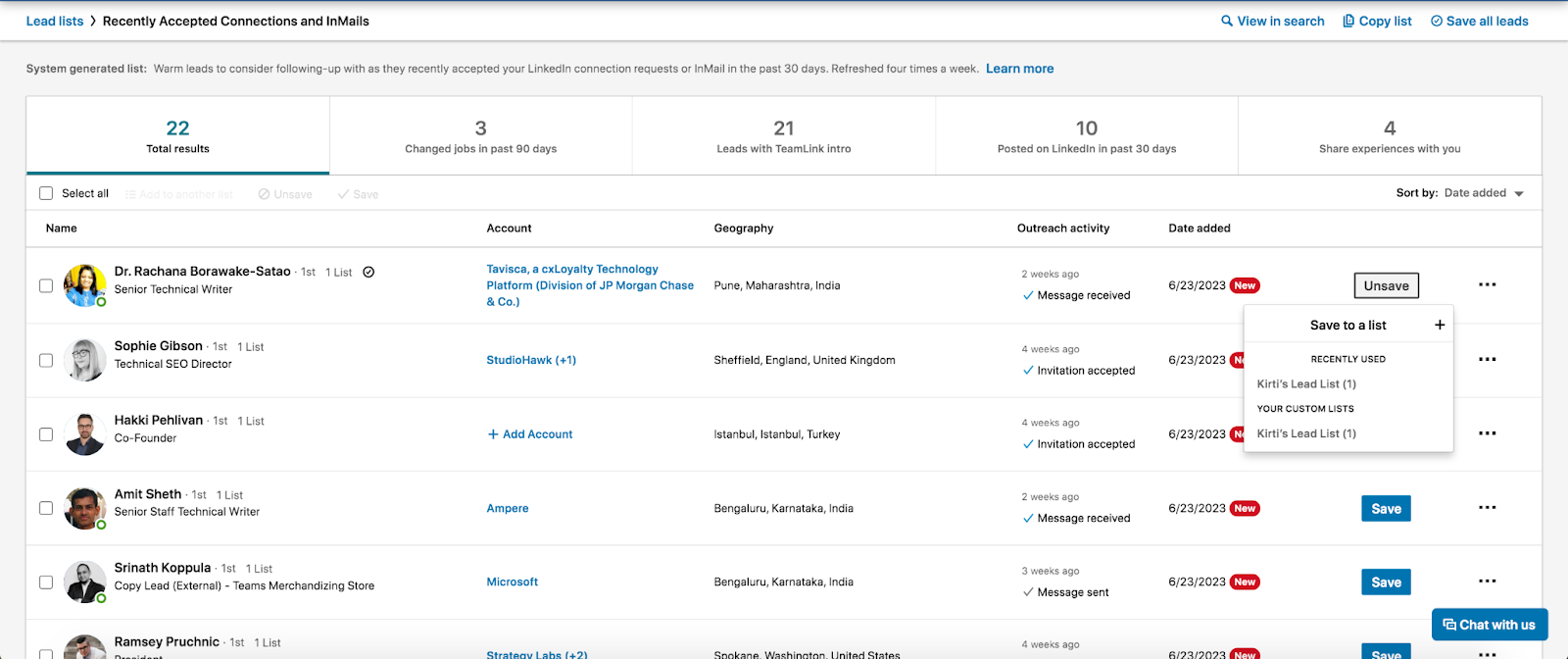Viewport: 1568px width, 659px height.
Task: Open Sophie Gibson's name link
Action: (x=159, y=345)
